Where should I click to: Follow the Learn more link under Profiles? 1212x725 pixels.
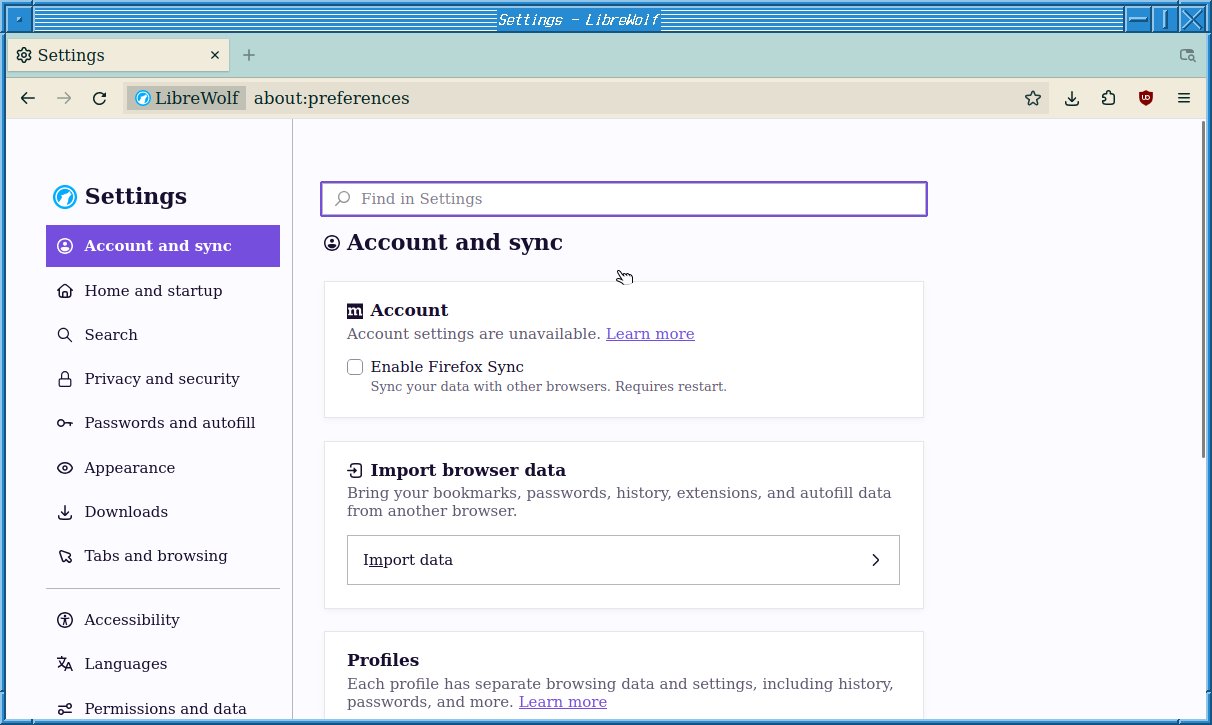click(x=563, y=702)
